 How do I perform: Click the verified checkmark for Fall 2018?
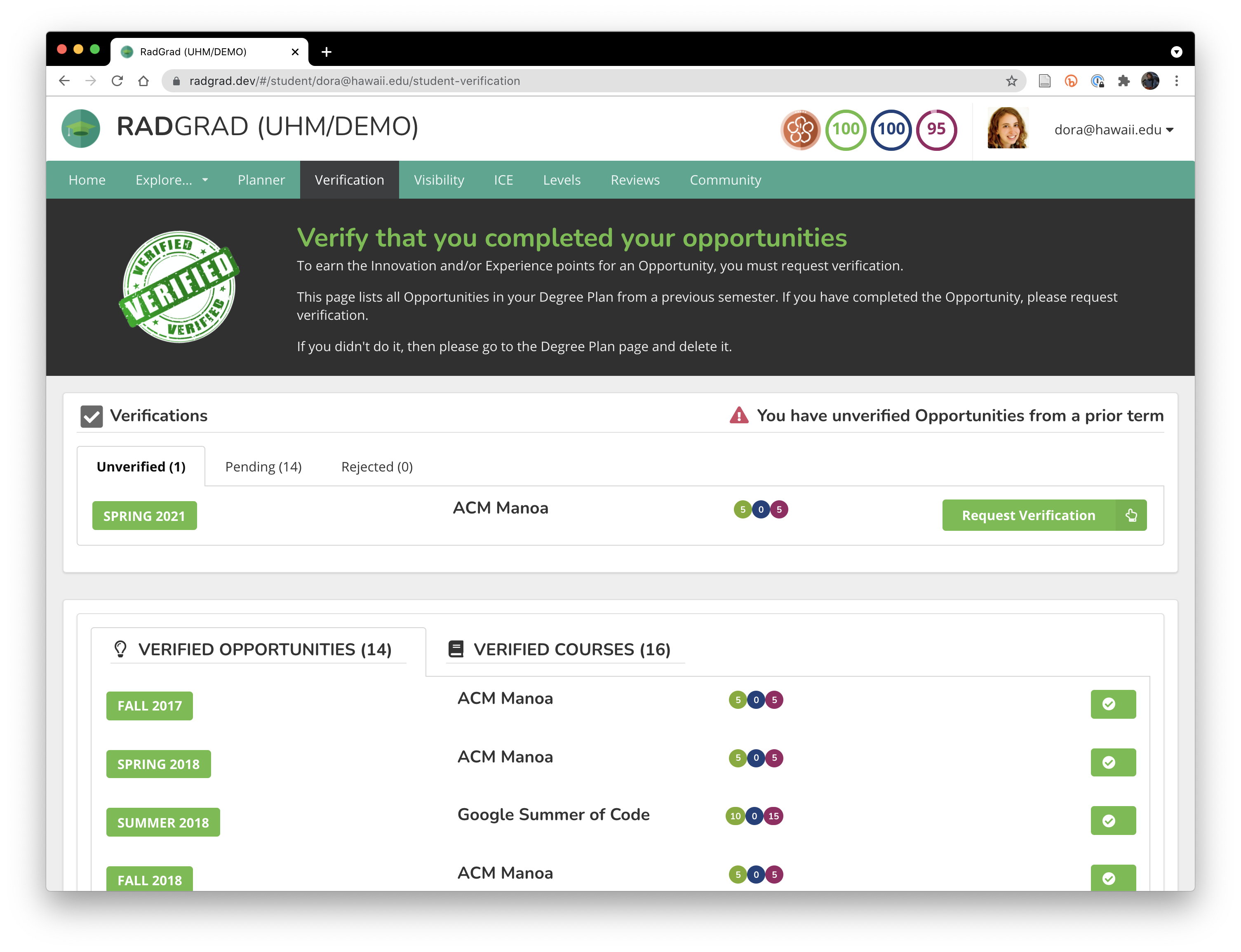[x=1113, y=878]
